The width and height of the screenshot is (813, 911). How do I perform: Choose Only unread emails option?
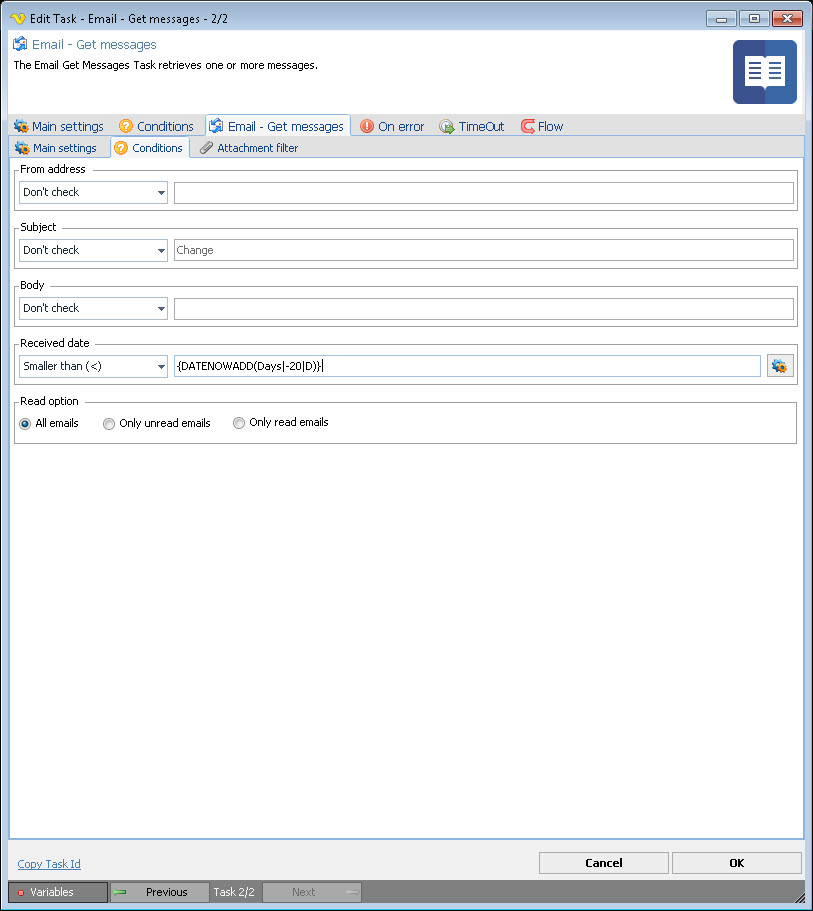pos(110,423)
